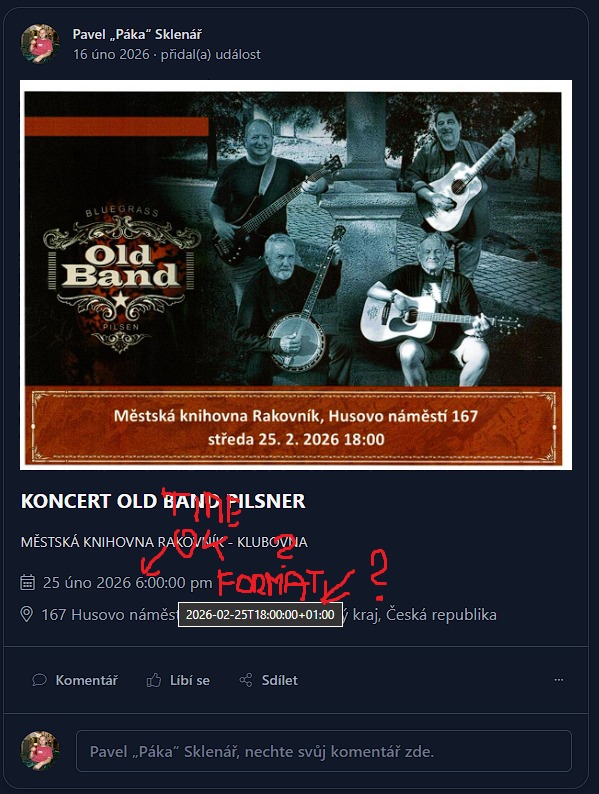Click the Sdílet button label
599x794 pixels.
[279, 680]
